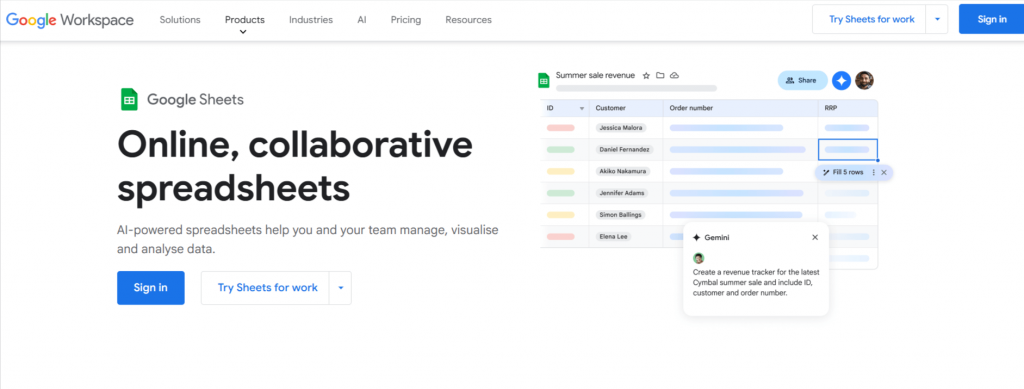Expand the Products menu chevron
1024x389 pixels.
[243, 31]
